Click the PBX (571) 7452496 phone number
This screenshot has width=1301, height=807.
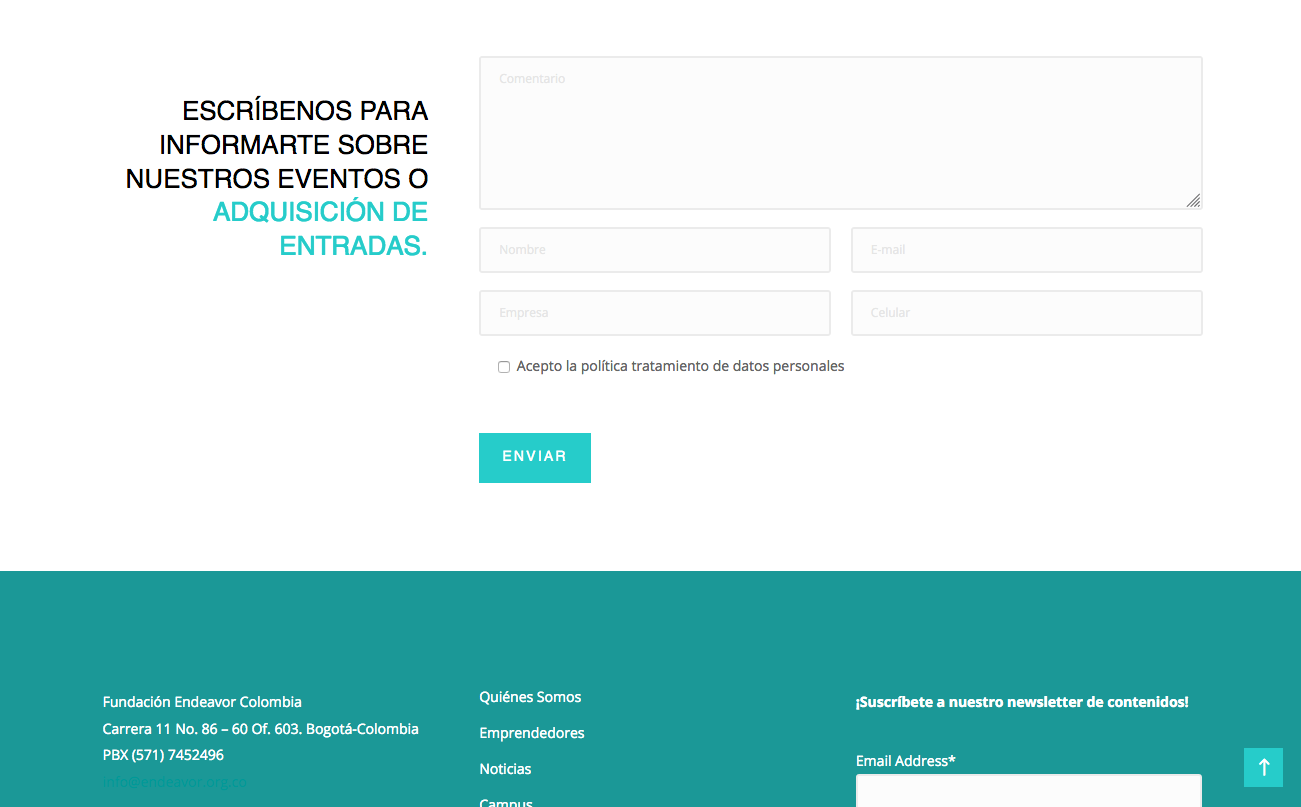[163, 755]
